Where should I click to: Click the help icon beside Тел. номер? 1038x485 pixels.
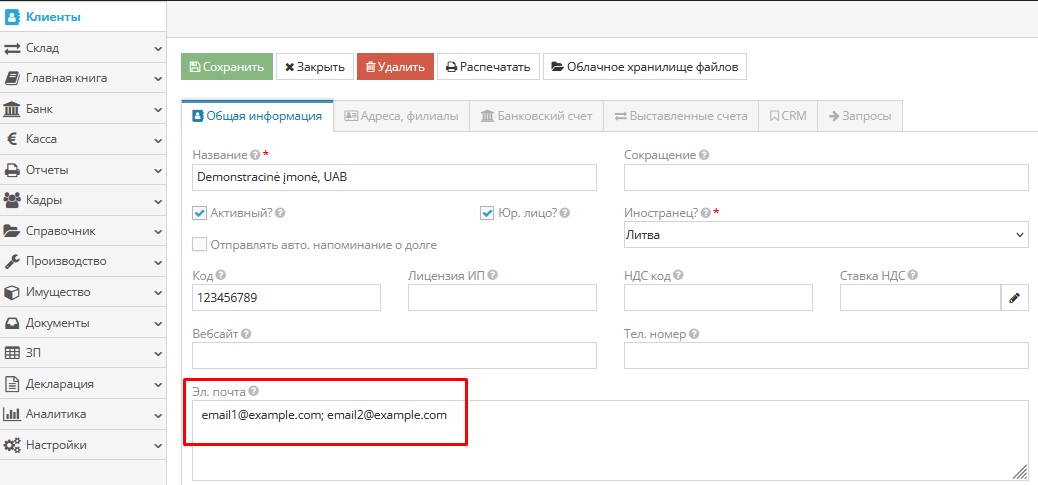(694, 334)
